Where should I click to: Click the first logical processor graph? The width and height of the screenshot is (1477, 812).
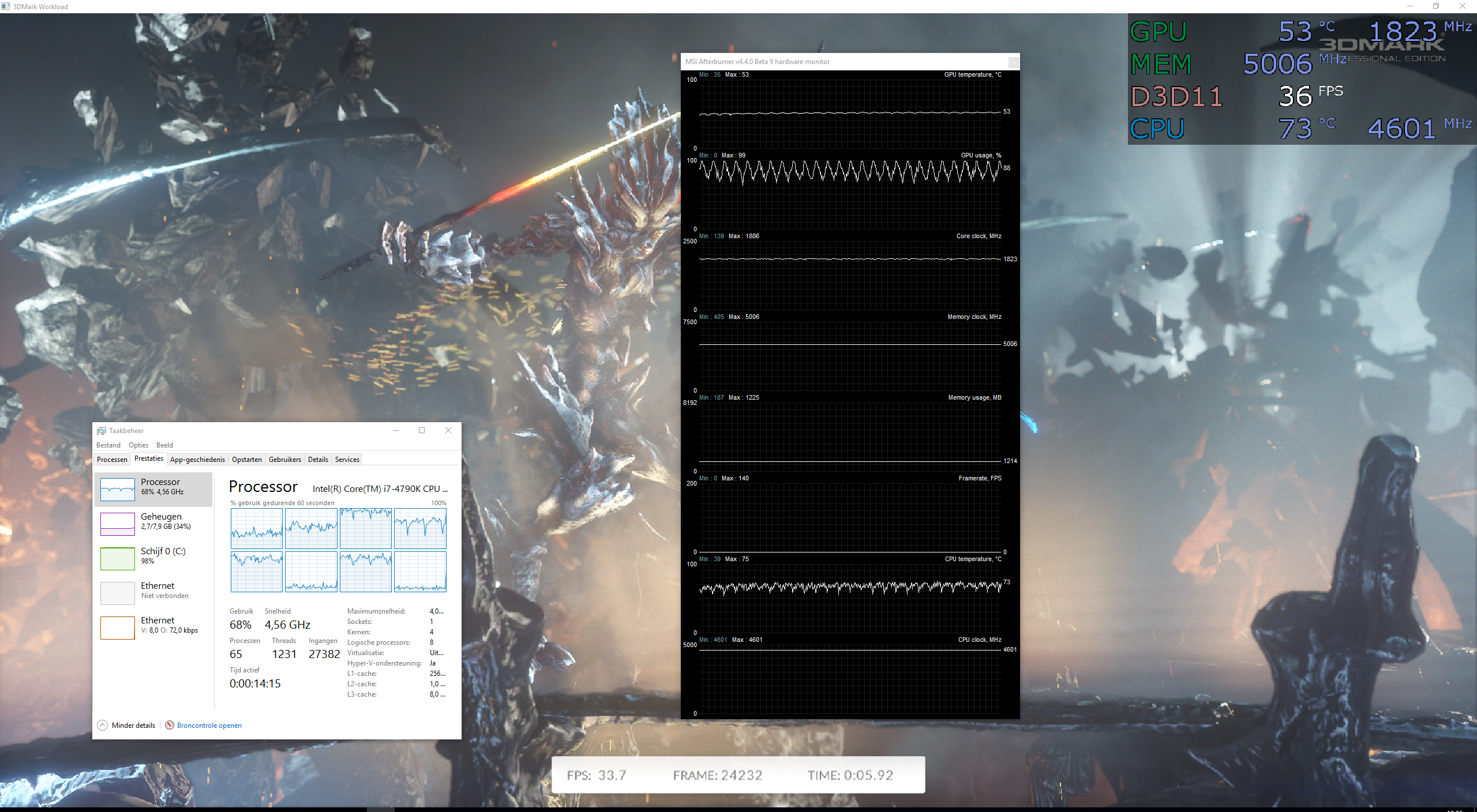(x=257, y=528)
